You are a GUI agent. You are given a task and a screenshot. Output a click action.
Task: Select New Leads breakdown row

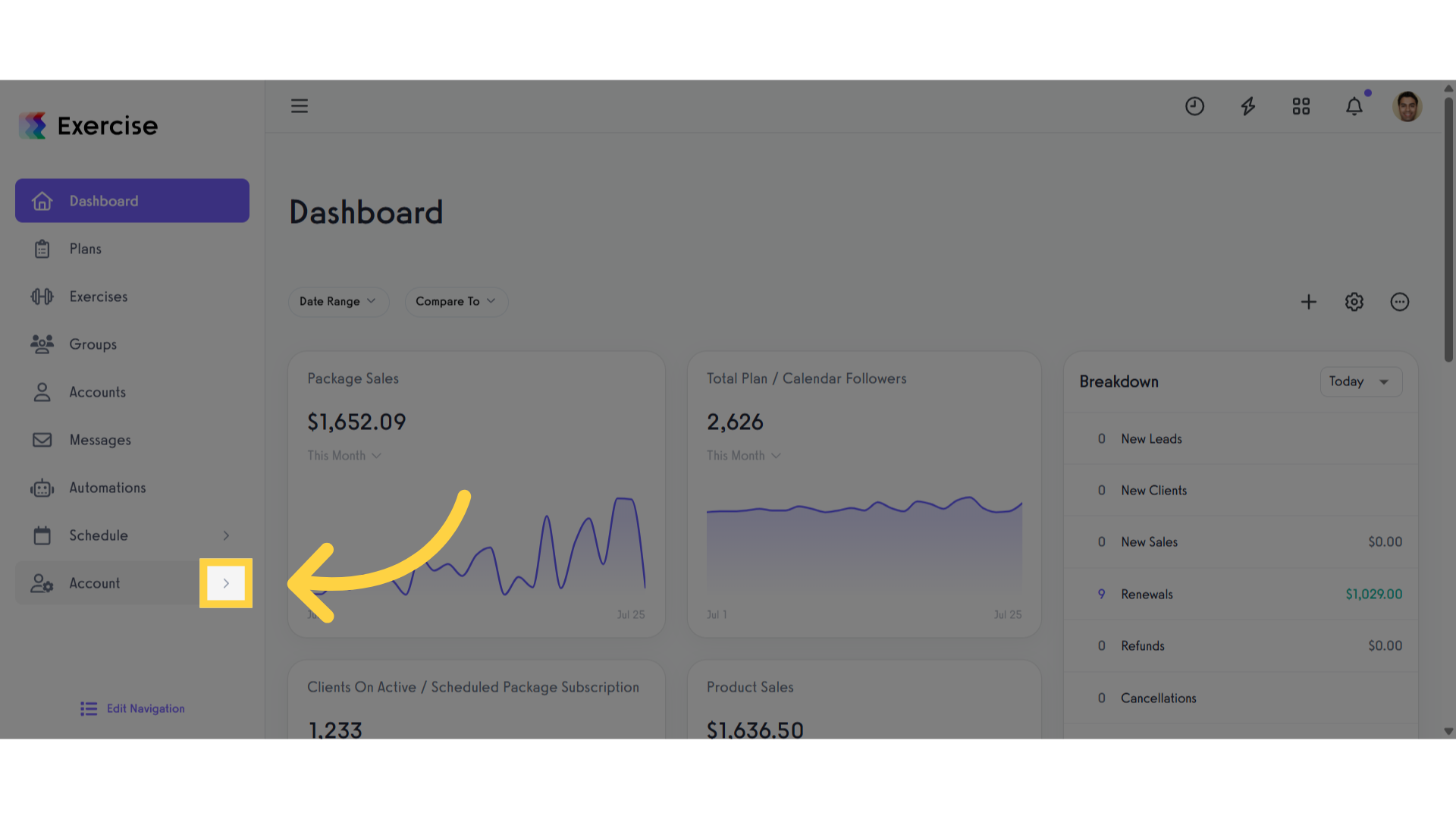(1241, 439)
